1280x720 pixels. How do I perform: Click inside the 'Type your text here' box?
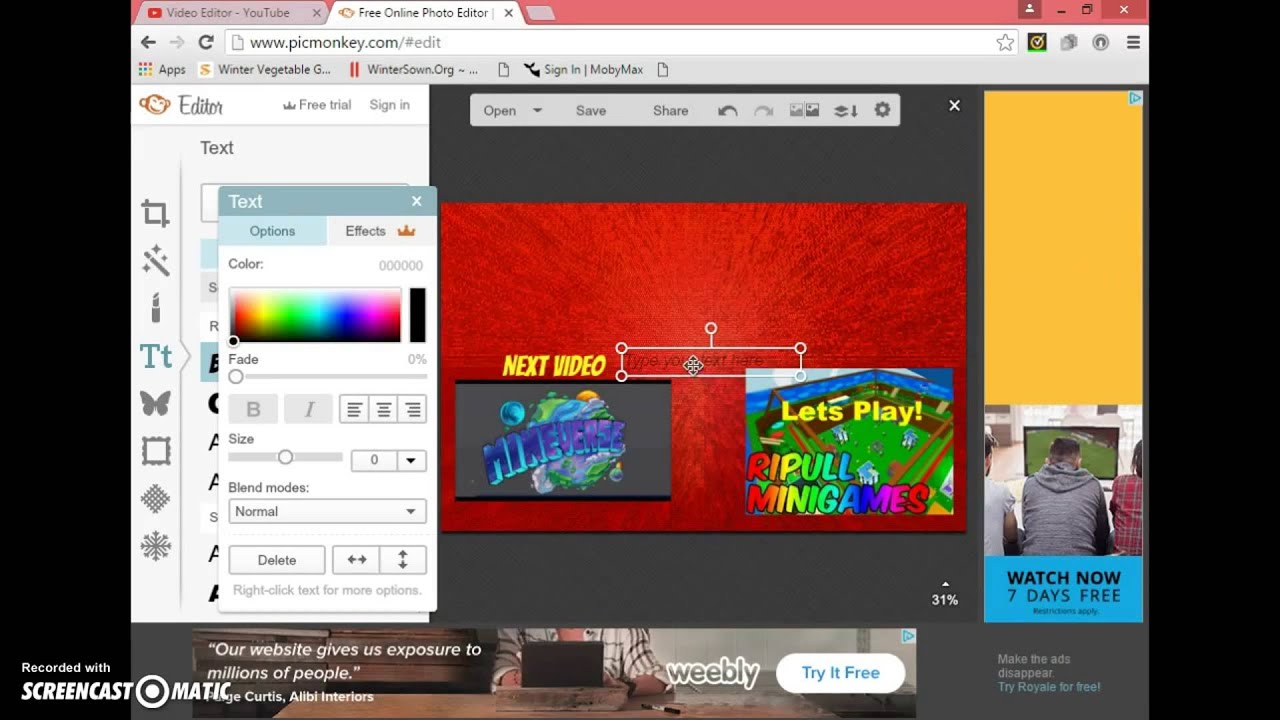pos(711,362)
